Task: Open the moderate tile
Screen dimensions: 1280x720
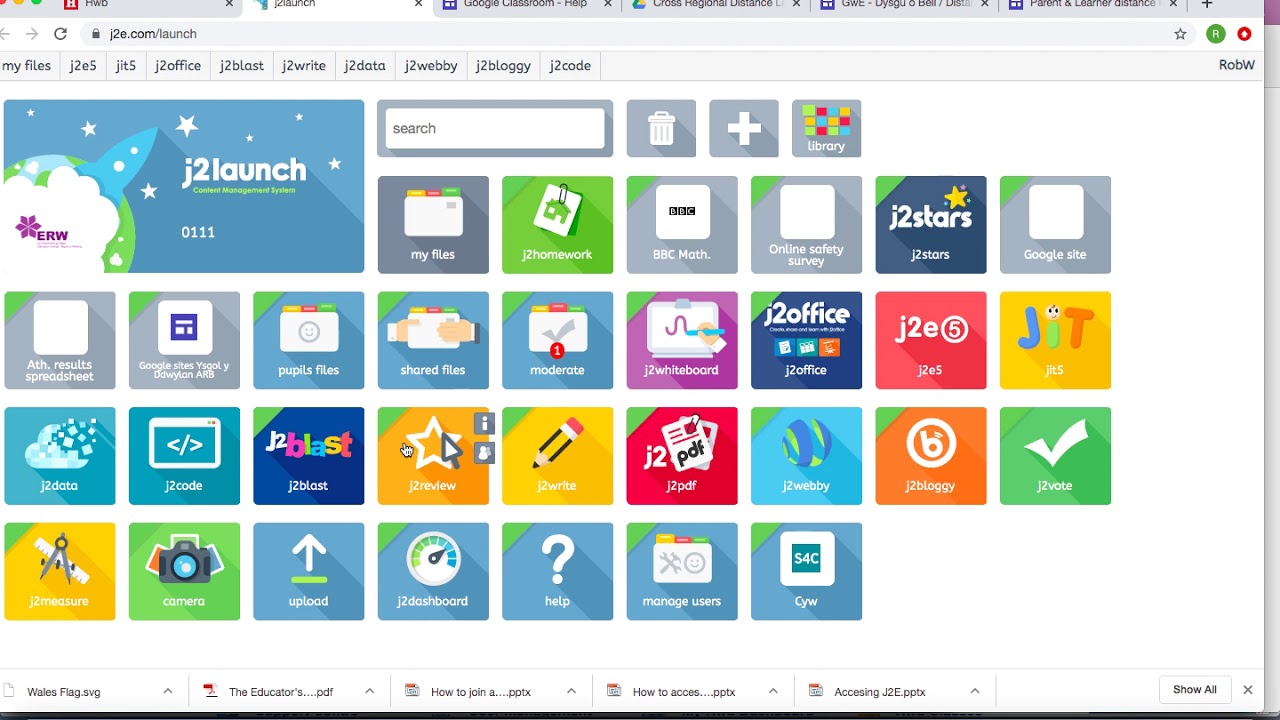Action: tap(557, 340)
